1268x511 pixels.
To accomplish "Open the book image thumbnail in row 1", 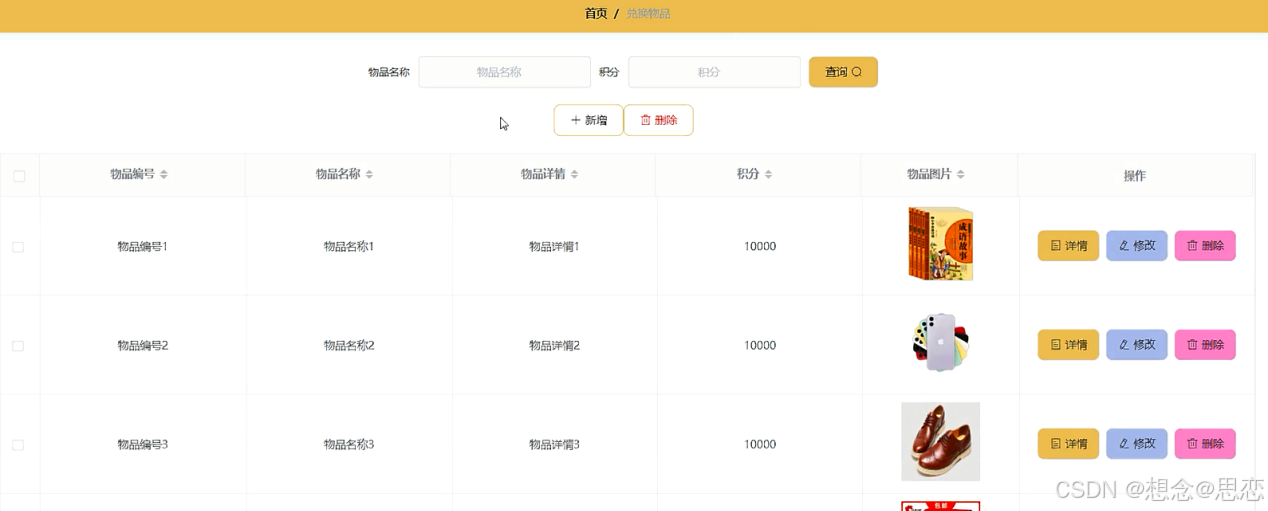I will tap(940, 244).
